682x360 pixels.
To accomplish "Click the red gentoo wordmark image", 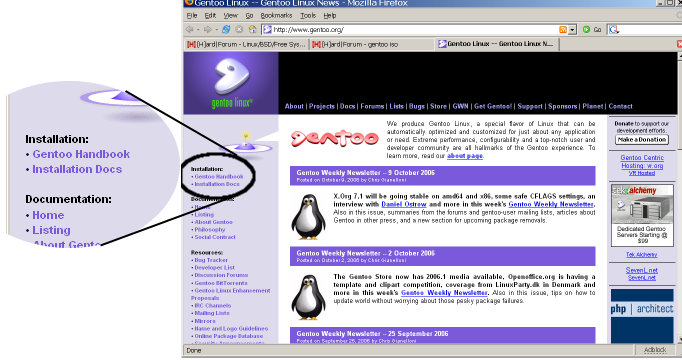I will coord(335,138).
